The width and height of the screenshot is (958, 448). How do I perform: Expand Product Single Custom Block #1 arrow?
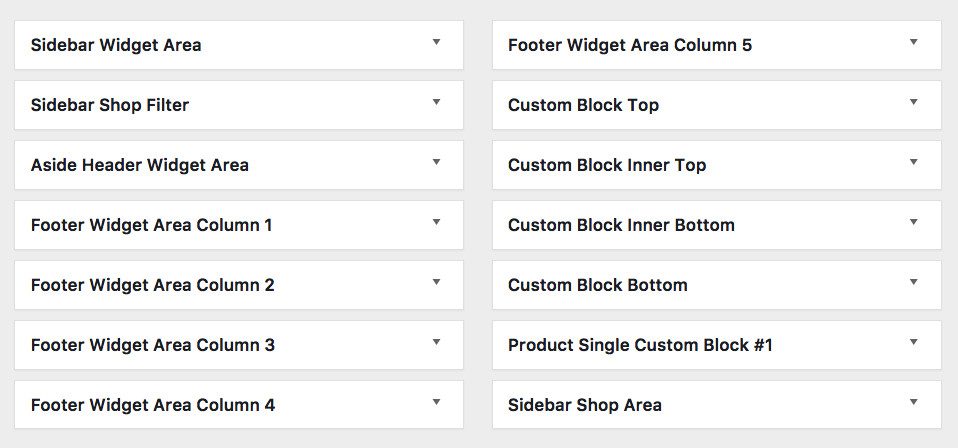pyautogui.click(x=913, y=343)
